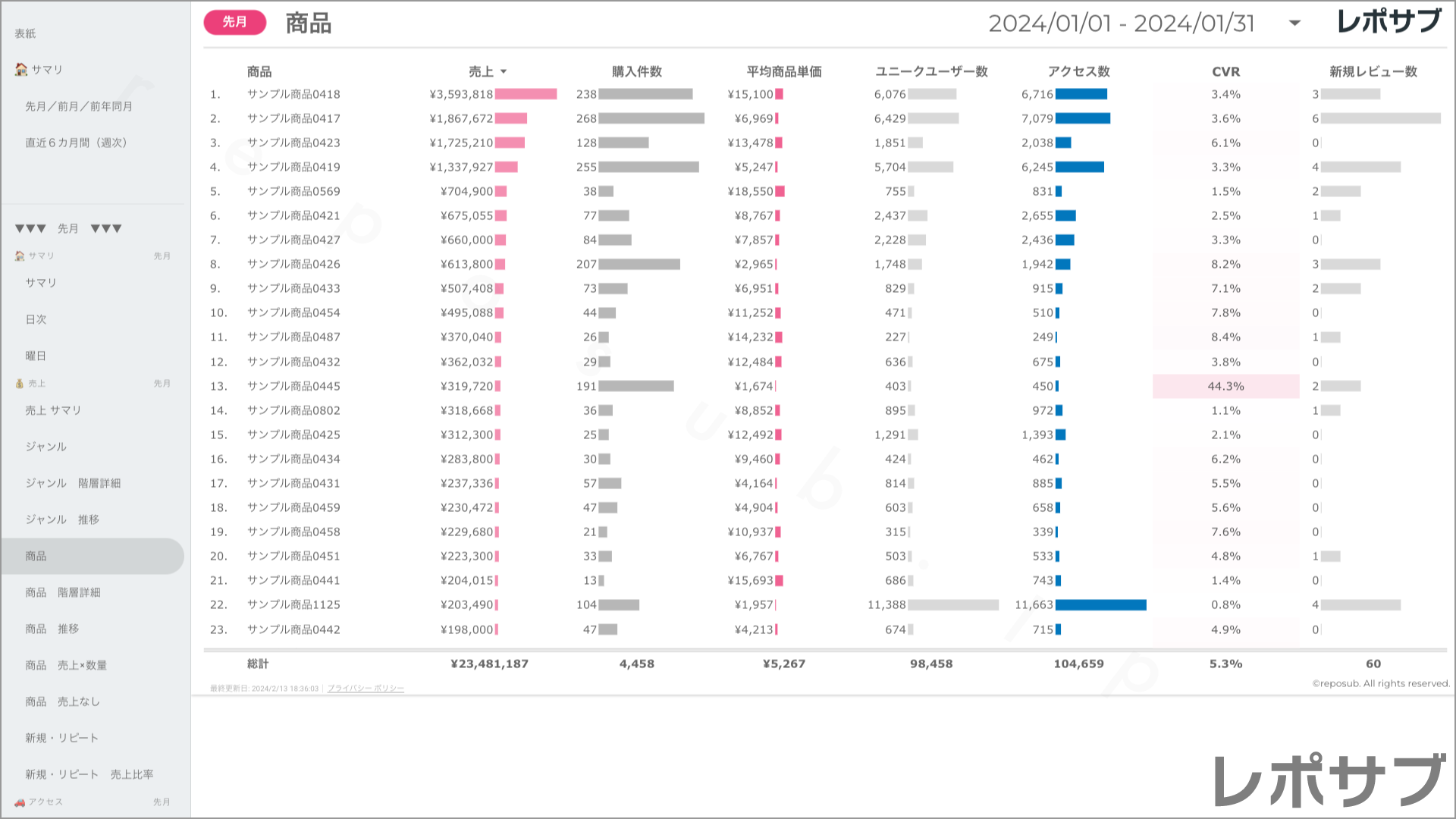
Task: Click the 商品 column header in the table
Action: [x=259, y=71]
